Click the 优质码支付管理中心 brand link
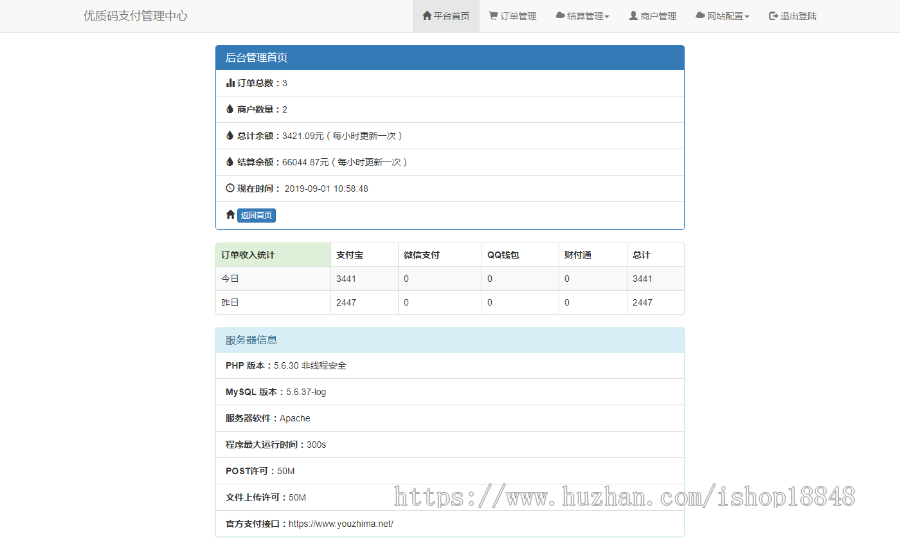Image resolution: width=900 pixels, height=550 pixels. (x=135, y=16)
